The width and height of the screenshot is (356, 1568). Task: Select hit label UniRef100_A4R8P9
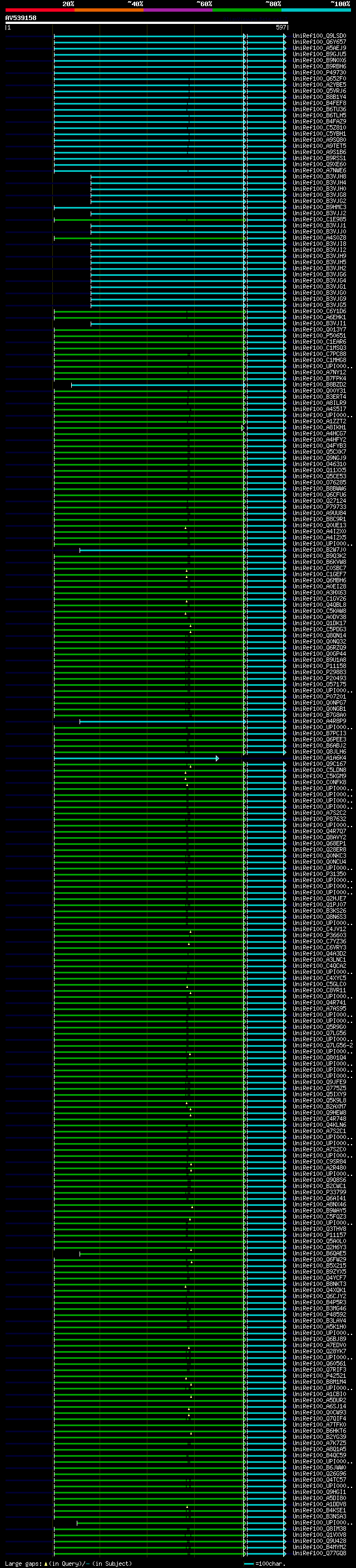click(319, 721)
